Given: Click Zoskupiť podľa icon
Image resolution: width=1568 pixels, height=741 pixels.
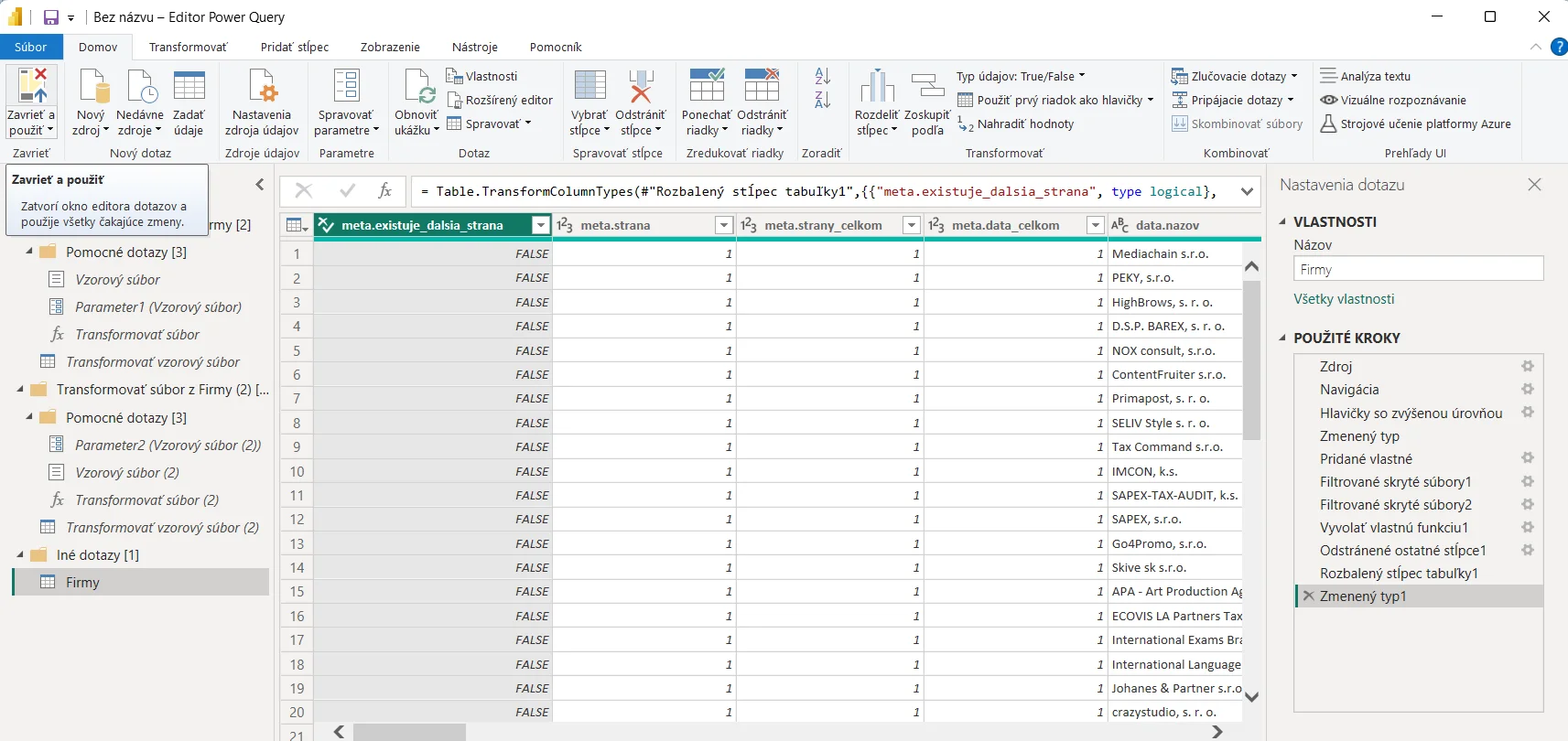Looking at the screenshot, I should coord(927,86).
